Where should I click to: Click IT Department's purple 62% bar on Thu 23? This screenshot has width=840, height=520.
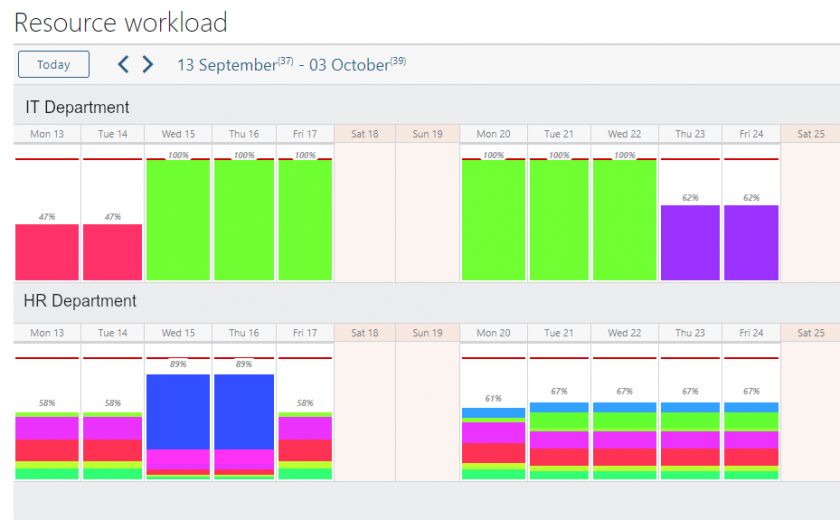690,242
